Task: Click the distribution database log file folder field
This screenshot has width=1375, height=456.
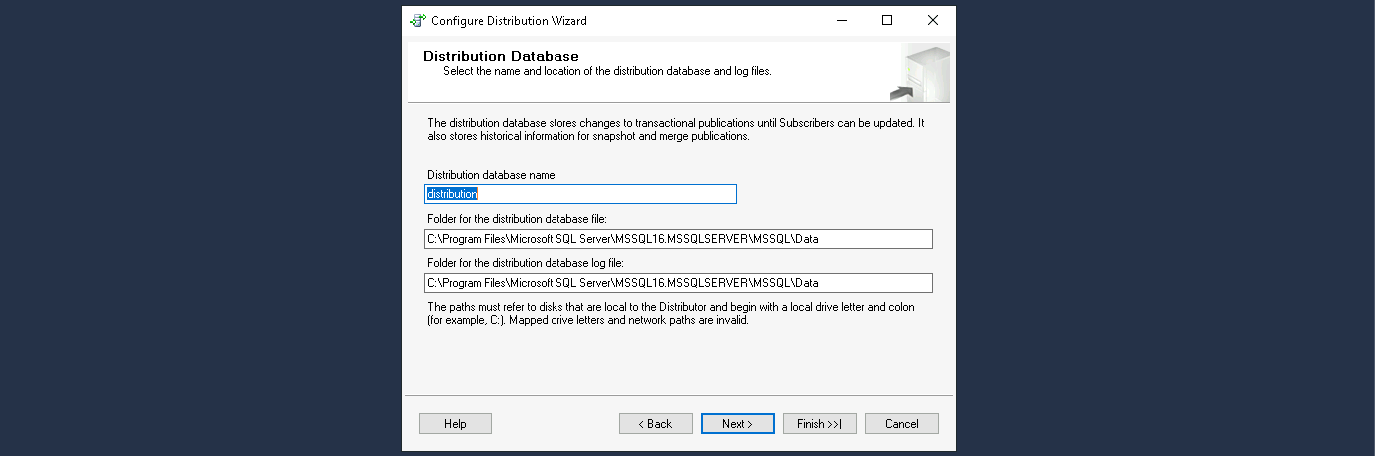Action: click(x=677, y=283)
